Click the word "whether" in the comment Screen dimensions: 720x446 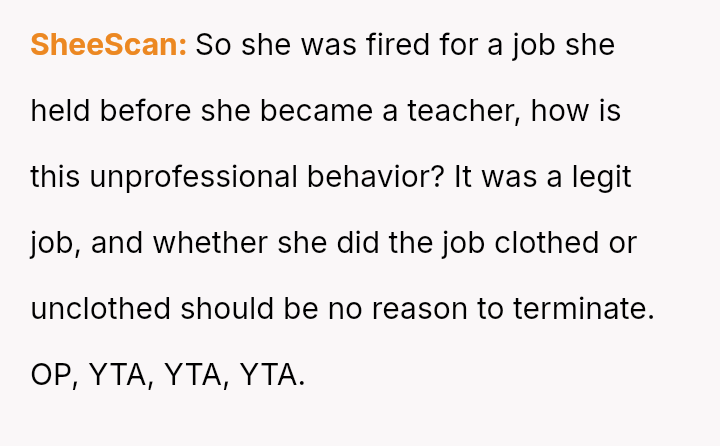[210, 243]
